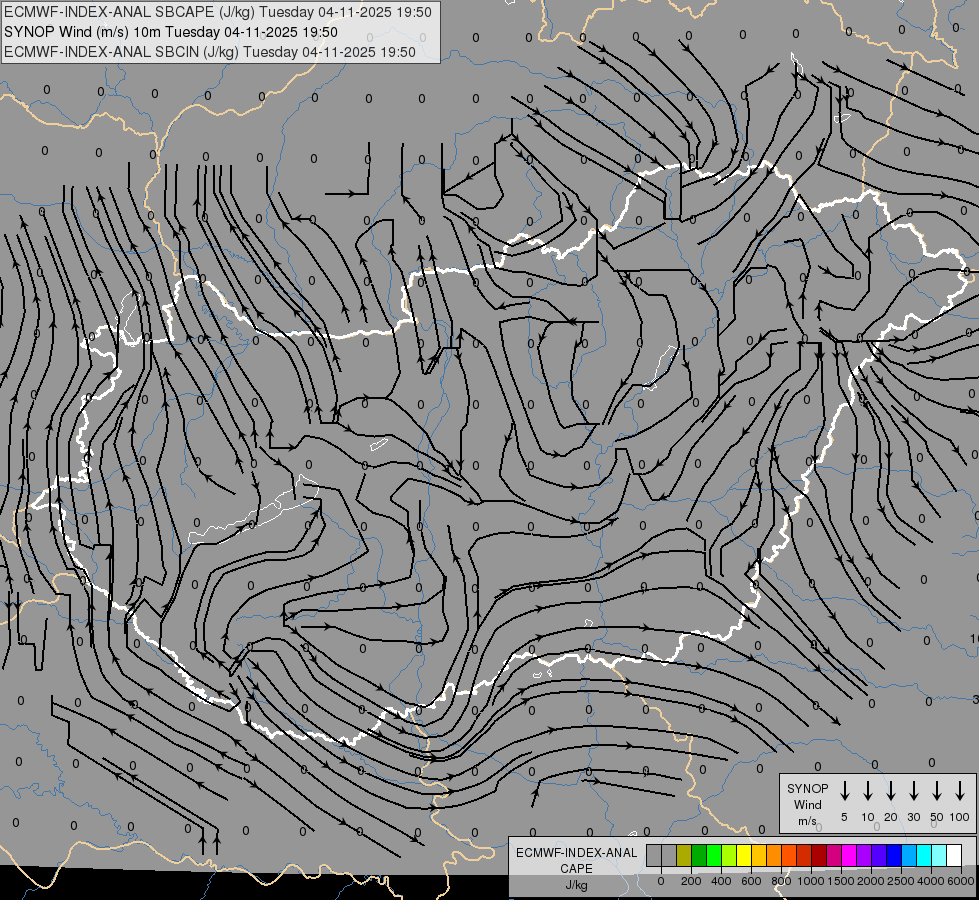Pick the purple swatch left of 2000
979x900 pixels.
(865, 855)
